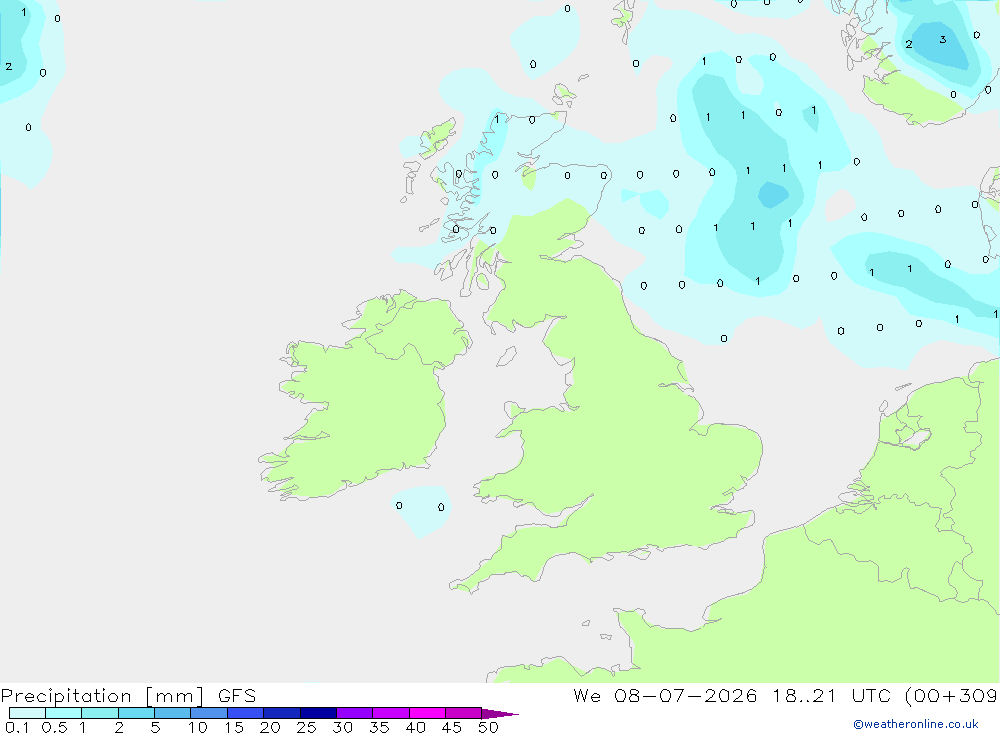Screen dimensions: 1000x733
Task: Click the 5–10 mm legend swatch
Action: point(173,713)
